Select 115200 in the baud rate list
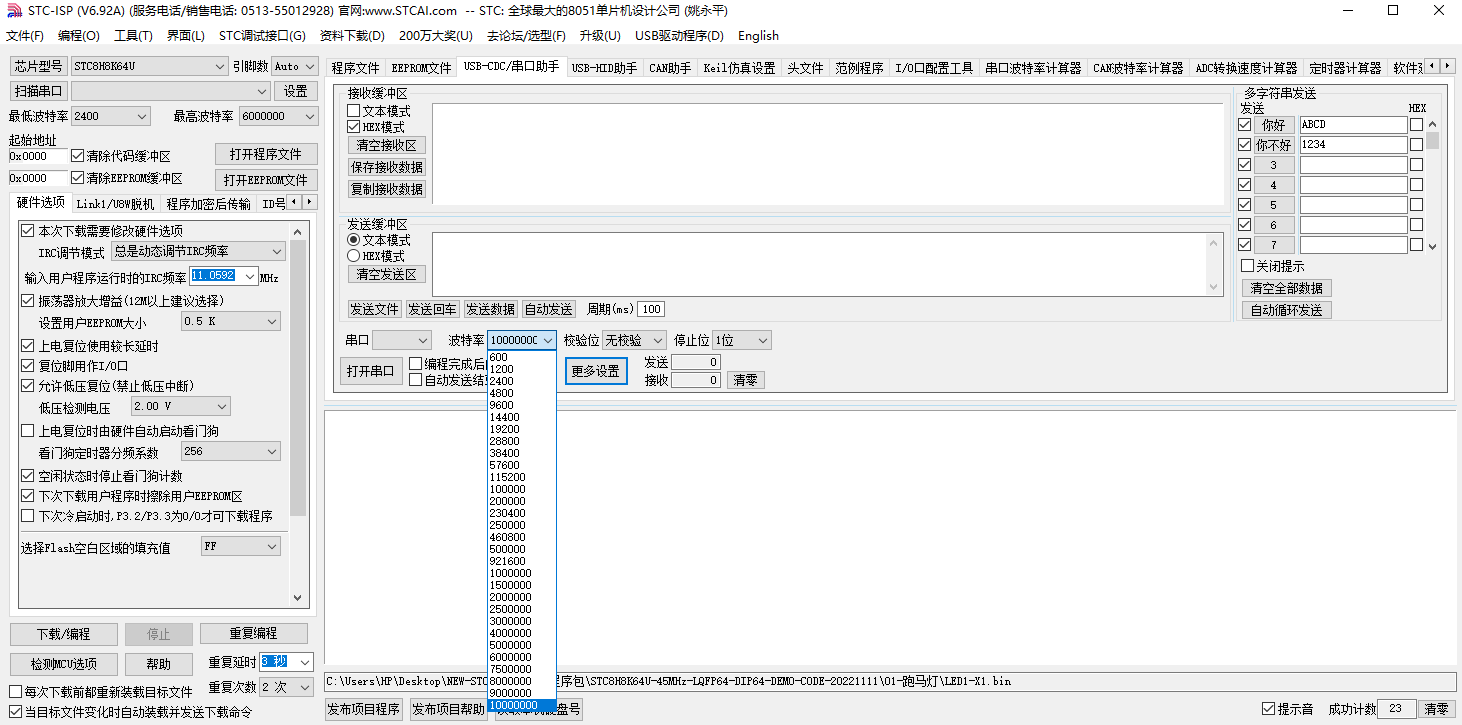The height and width of the screenshot is (725, 1462). [521, 477]
